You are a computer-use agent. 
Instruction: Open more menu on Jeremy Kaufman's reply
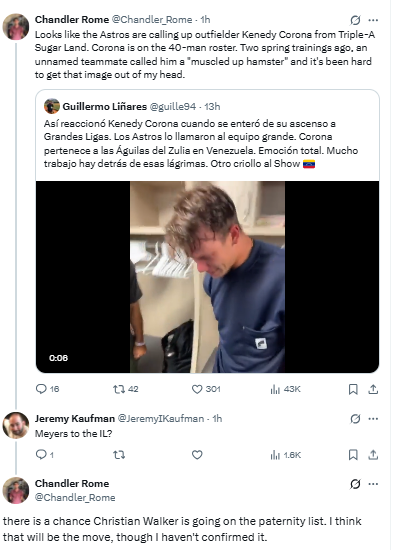point(373,418)
